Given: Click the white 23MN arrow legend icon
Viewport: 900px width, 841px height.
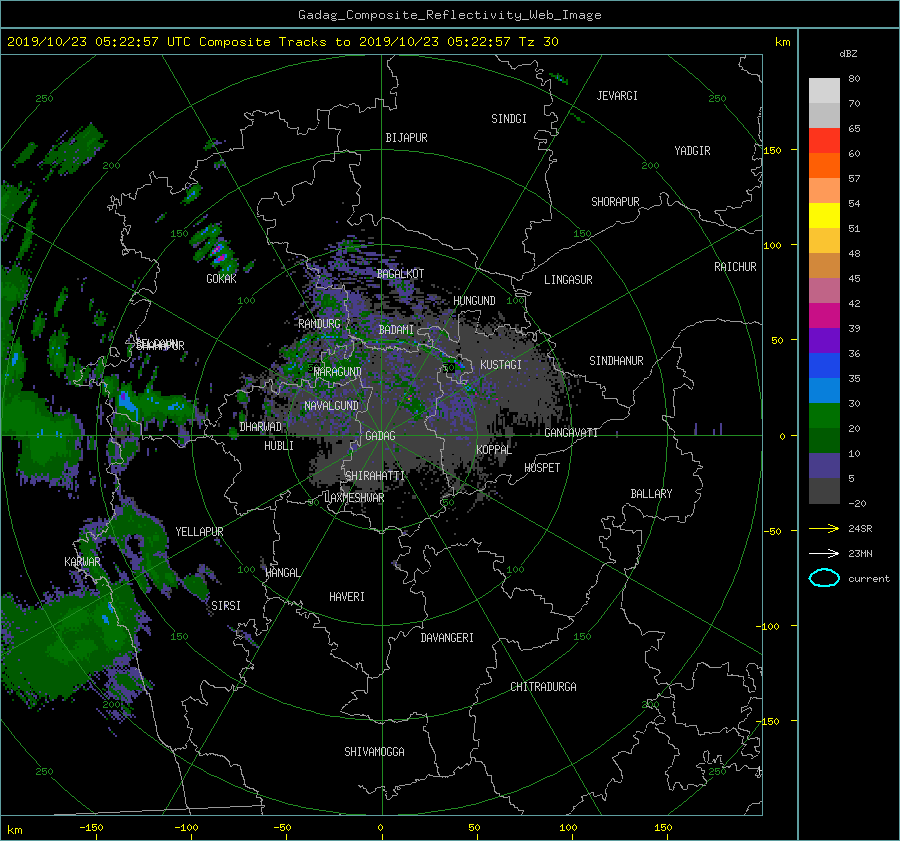Looking at the screenshot, I should tap(824, 553).
